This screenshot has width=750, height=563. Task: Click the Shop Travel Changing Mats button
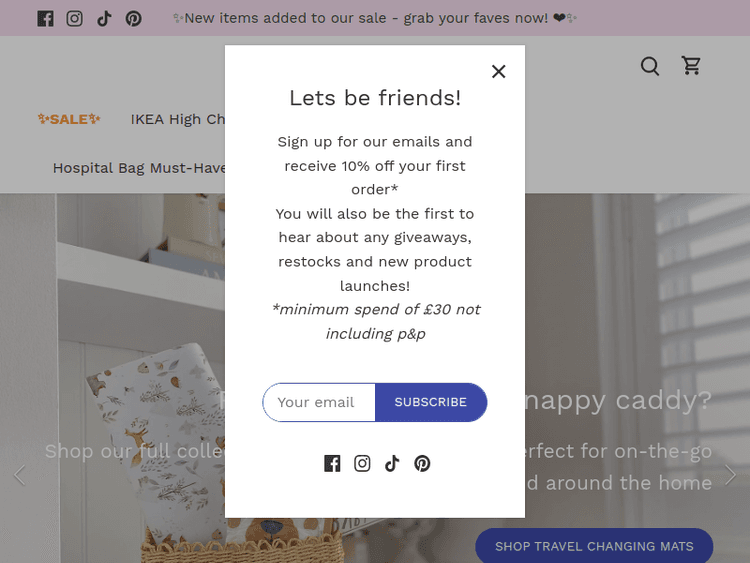(593, 546)
